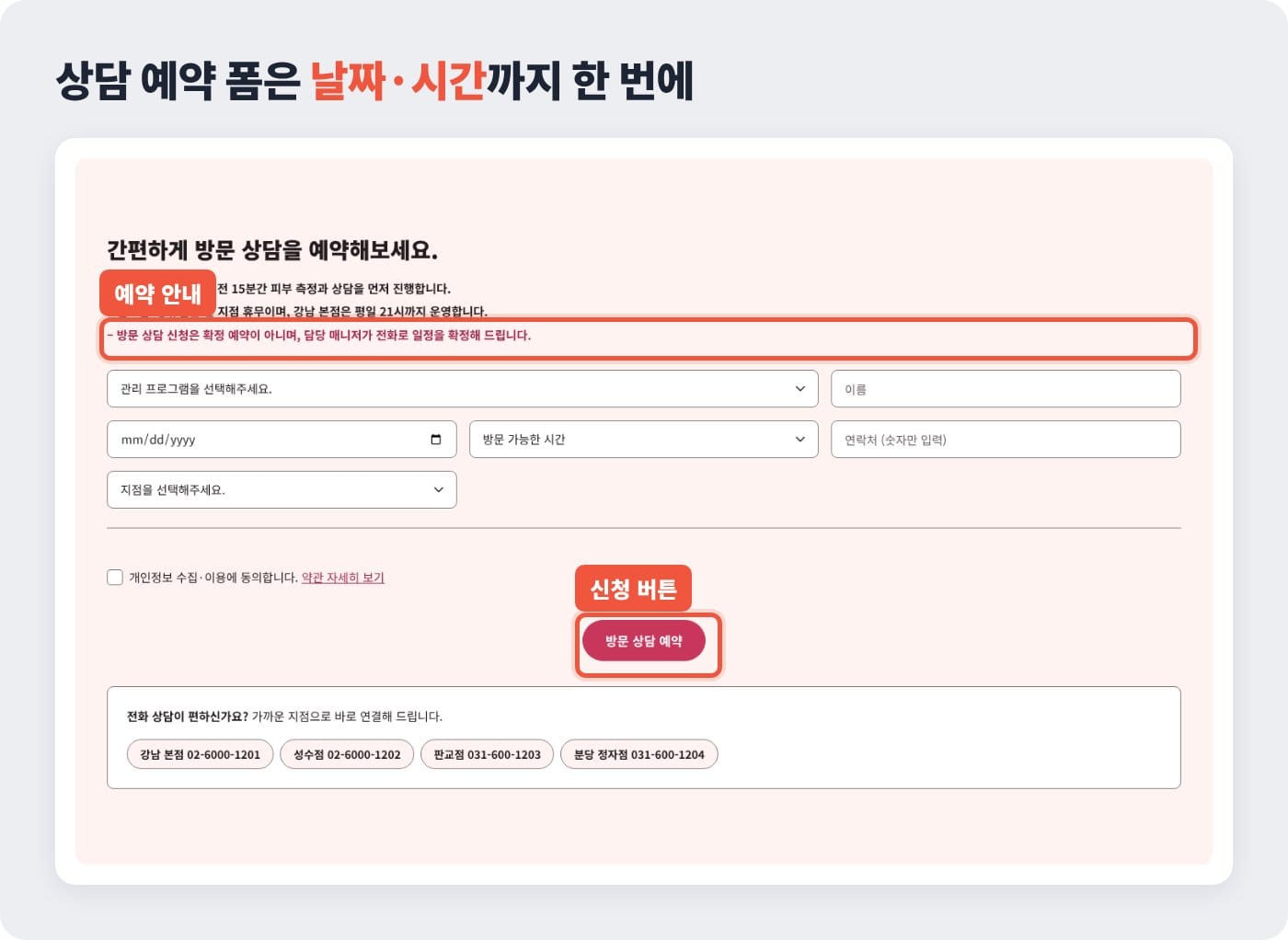Click the 연락처 phone number field
The height and width of the screenshot is (940, 1288).
(1006, 440)
